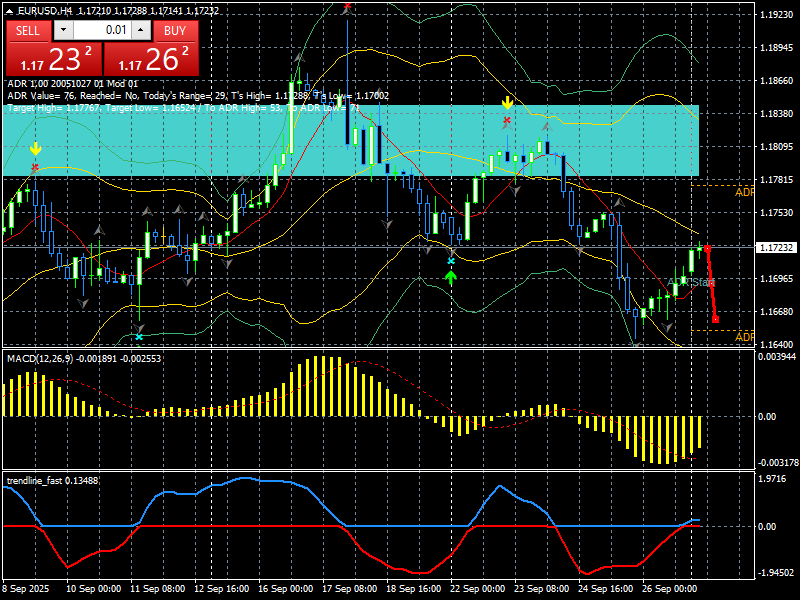Select the cyan cross marker near 11 Sep low

coord(139,337)
